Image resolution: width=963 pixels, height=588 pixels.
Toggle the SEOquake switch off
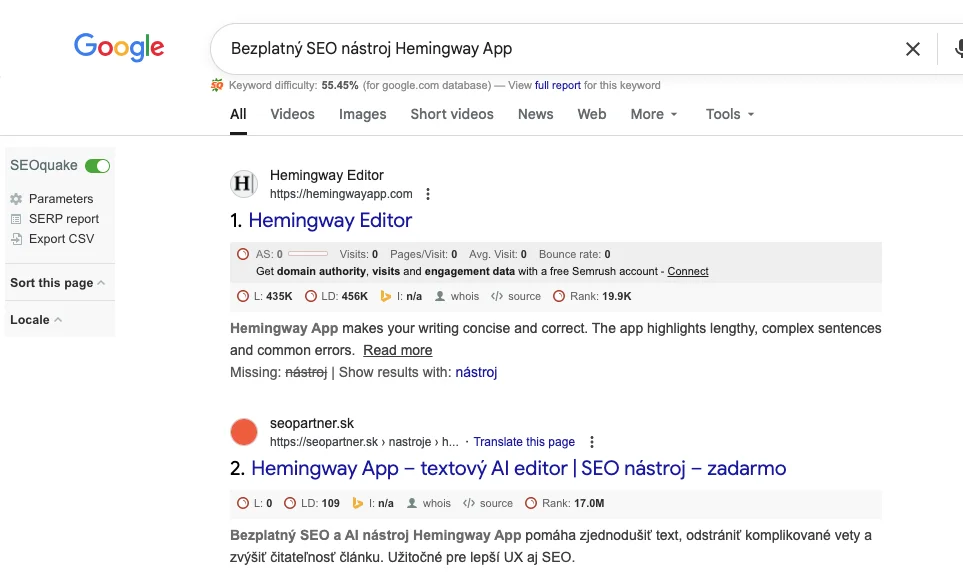(97, 166)
